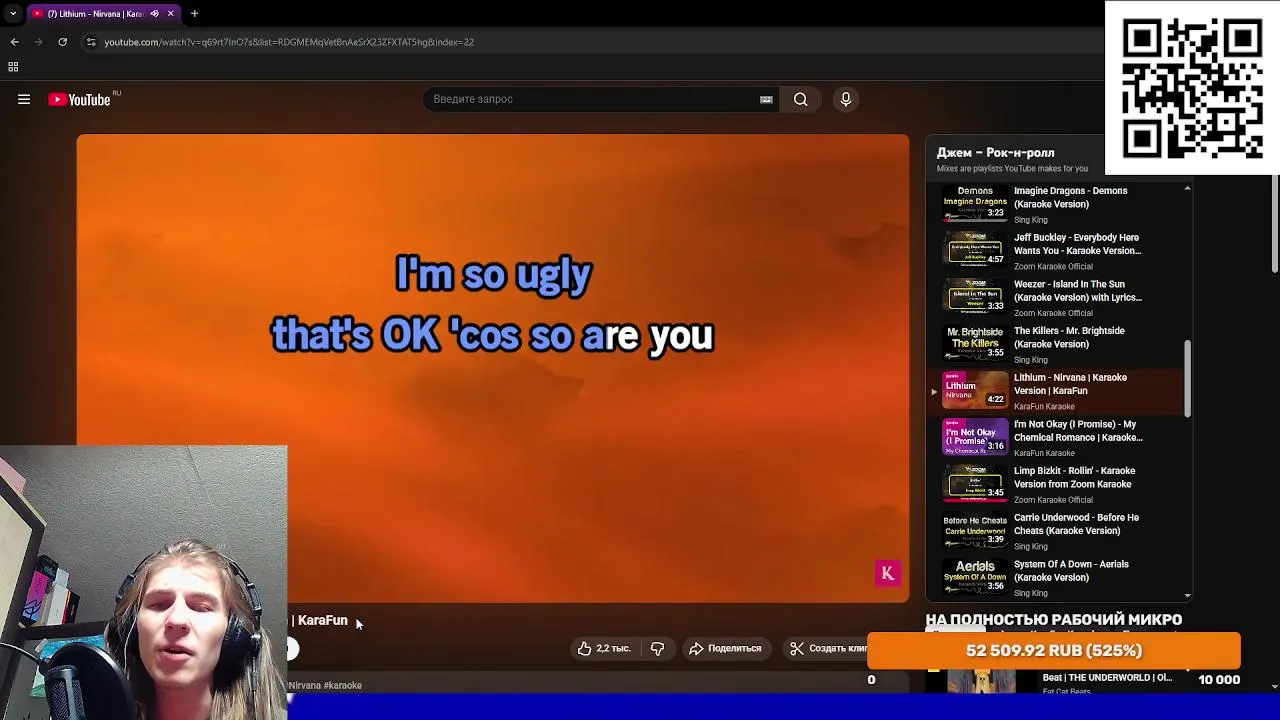Go back with the browser back arrow

point(14,42)
